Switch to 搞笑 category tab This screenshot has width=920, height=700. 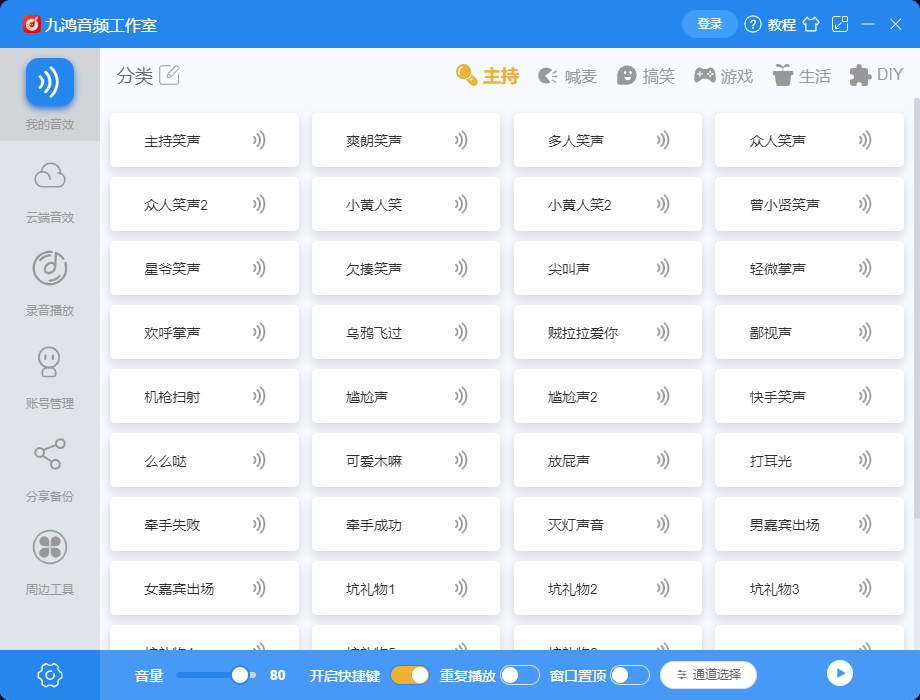click(x=645, y=76)
